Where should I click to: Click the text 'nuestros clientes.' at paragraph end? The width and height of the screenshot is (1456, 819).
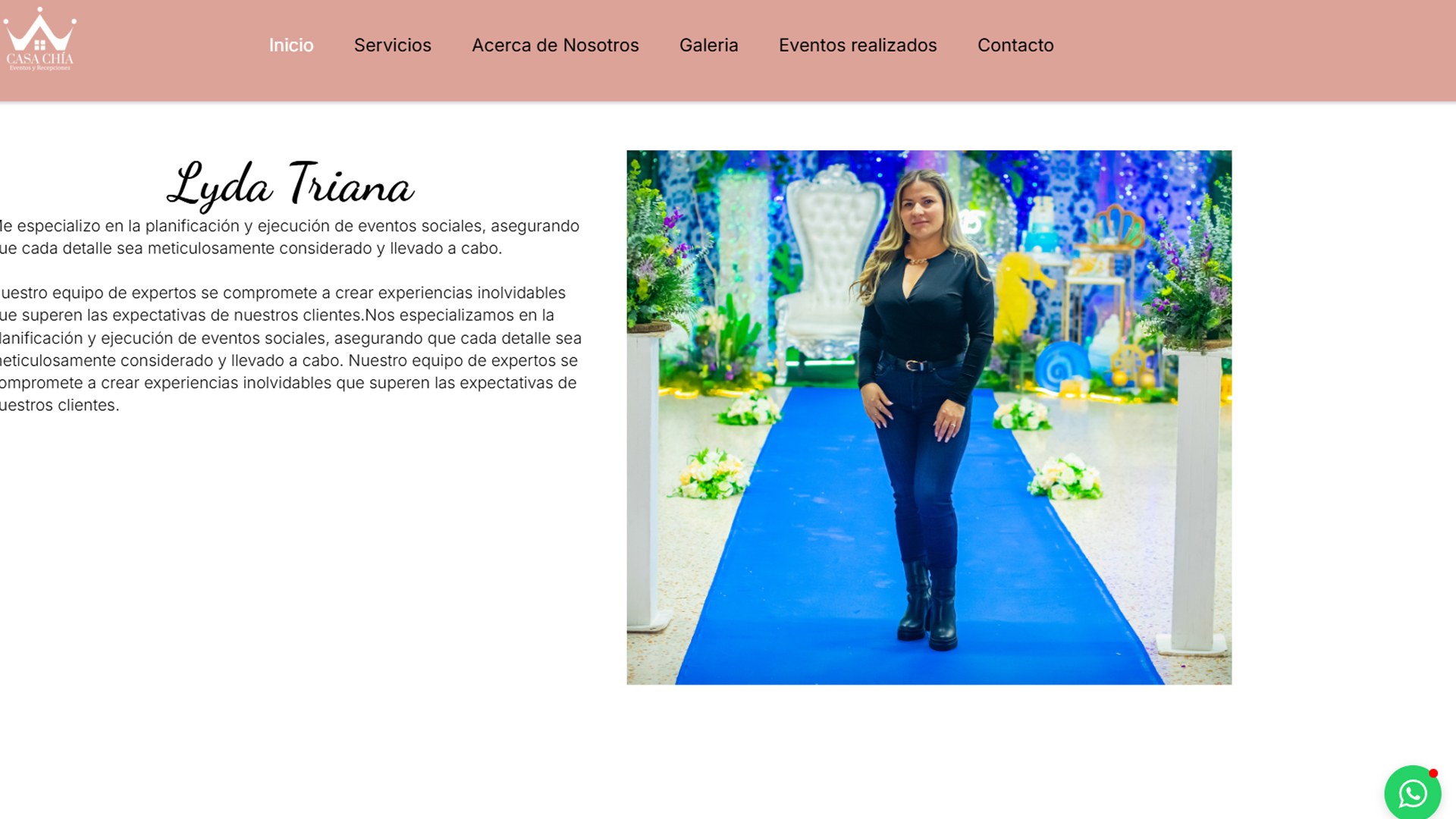click(x=60, y=406)
